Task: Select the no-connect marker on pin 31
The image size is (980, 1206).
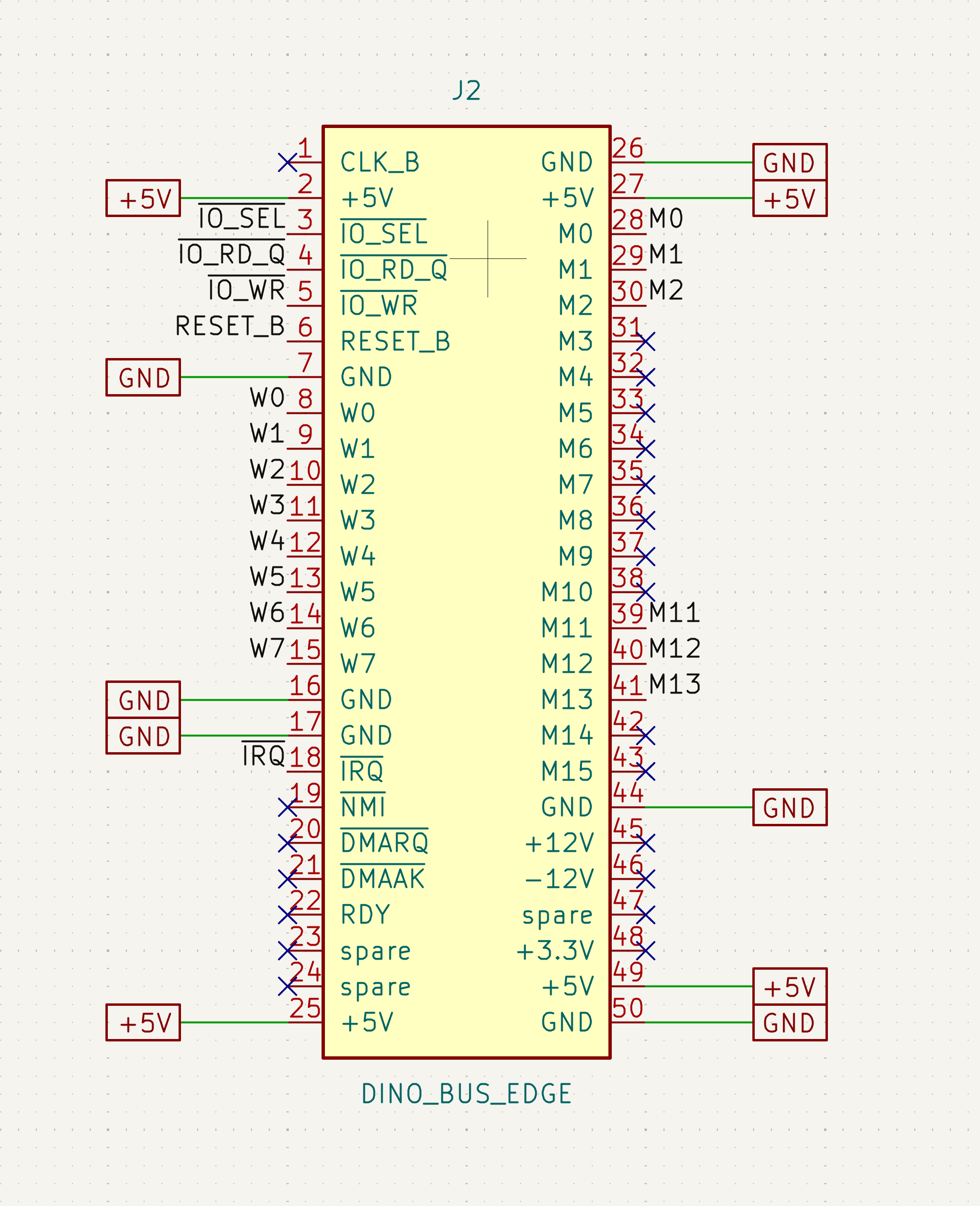Action: pyautogui.click(x=646, y=341)
